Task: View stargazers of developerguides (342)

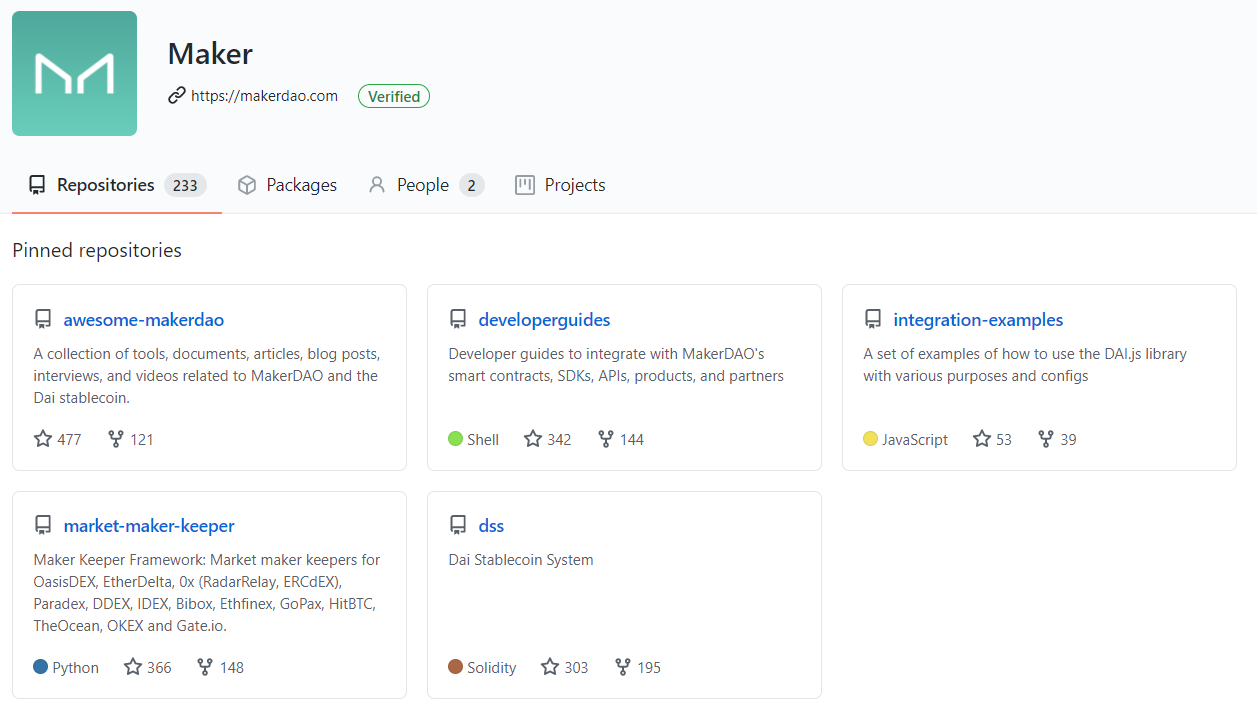Action: coord(548,439)
